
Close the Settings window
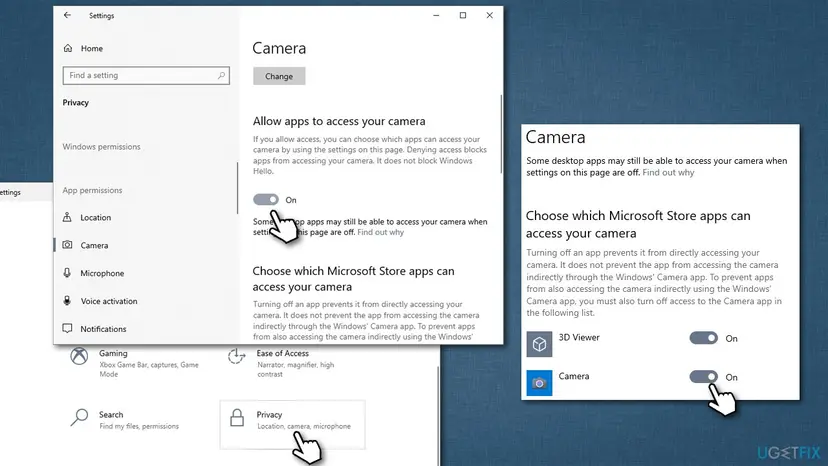490,15
